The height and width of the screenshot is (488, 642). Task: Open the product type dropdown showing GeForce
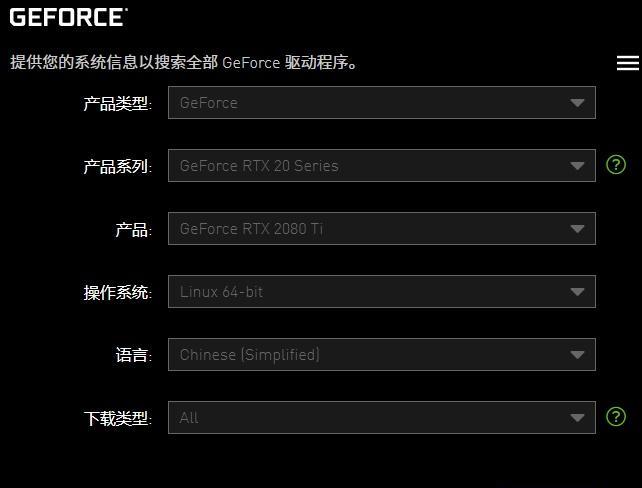pos(382,102)
